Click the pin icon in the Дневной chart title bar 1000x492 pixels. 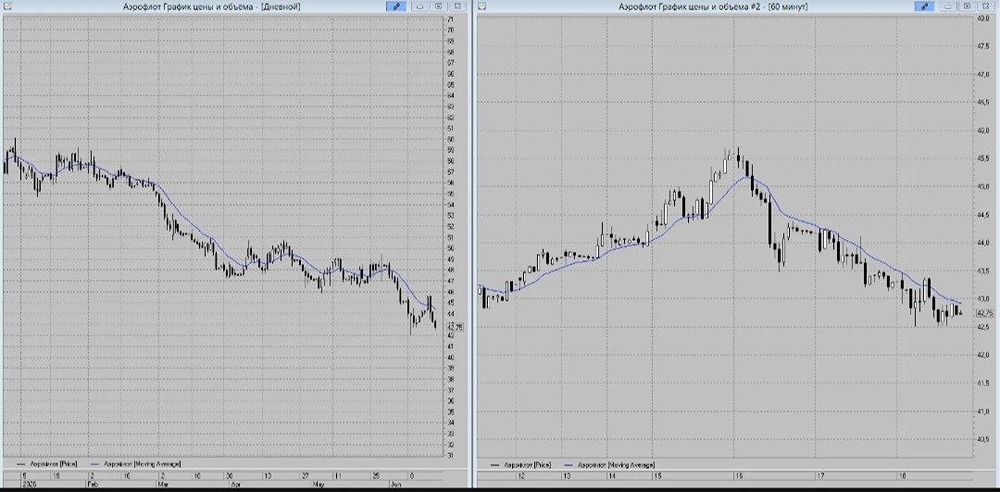coord(395,6)
